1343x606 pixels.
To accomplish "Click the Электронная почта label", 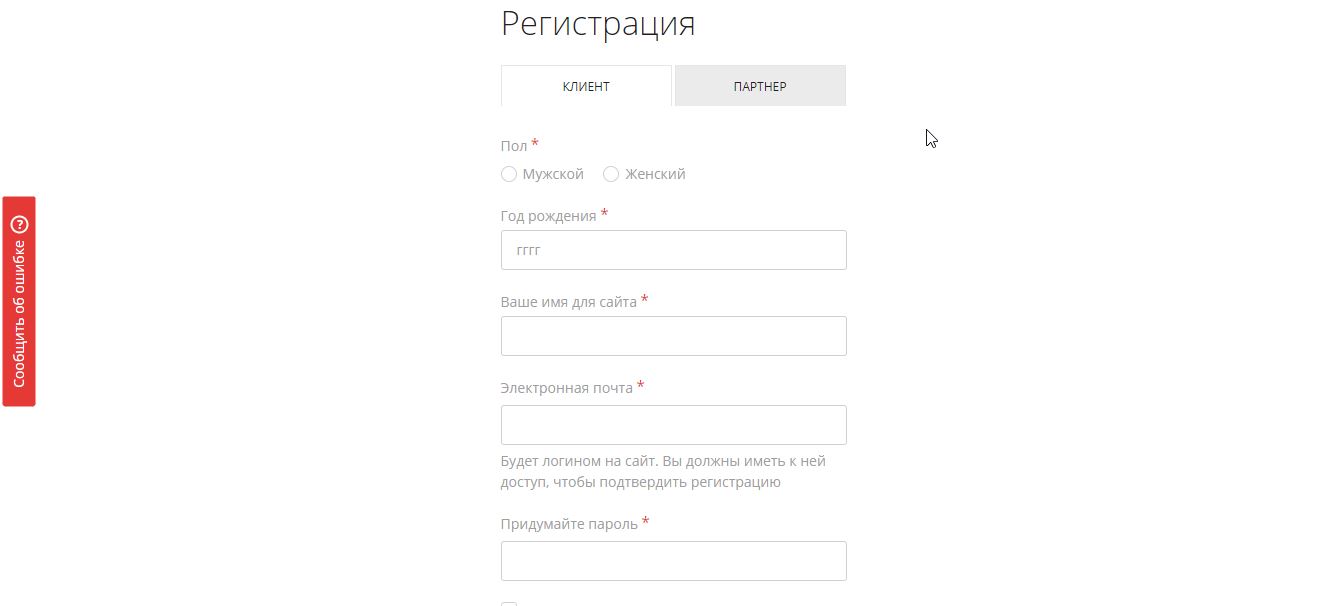I will [x=567, y=387].
